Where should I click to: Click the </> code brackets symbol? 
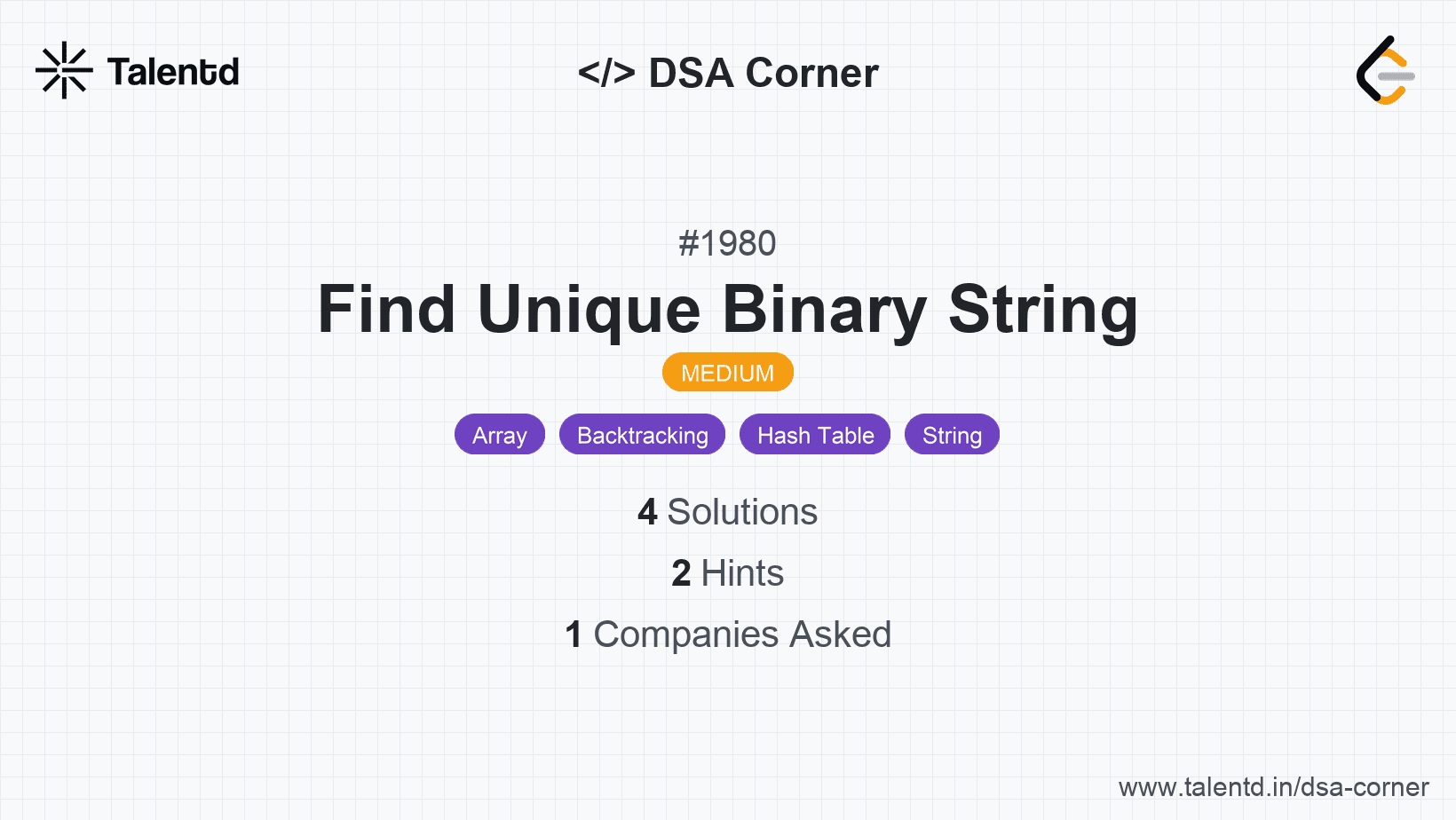[606, 73]
